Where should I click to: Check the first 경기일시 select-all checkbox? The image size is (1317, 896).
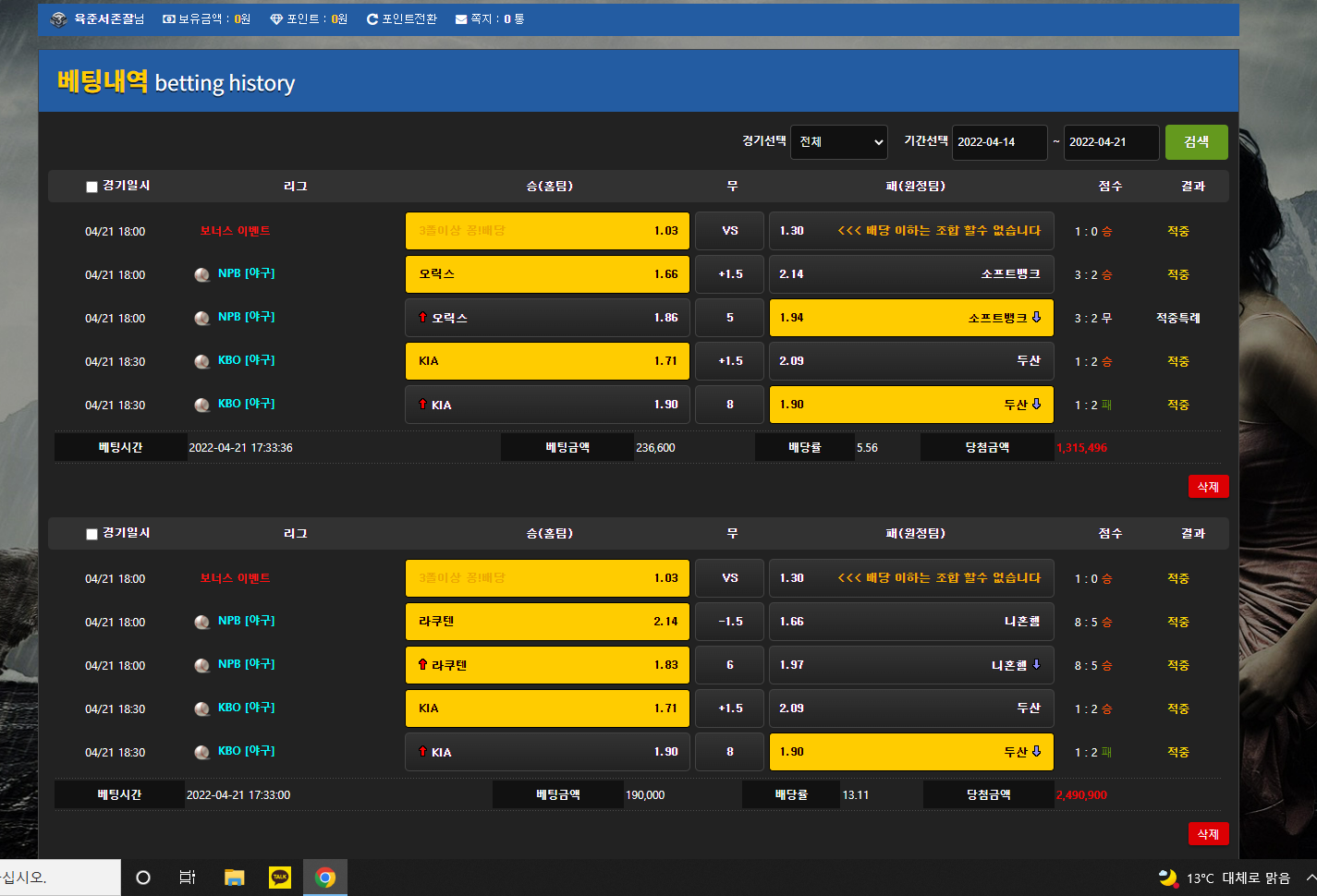click(x=91, y=187)
